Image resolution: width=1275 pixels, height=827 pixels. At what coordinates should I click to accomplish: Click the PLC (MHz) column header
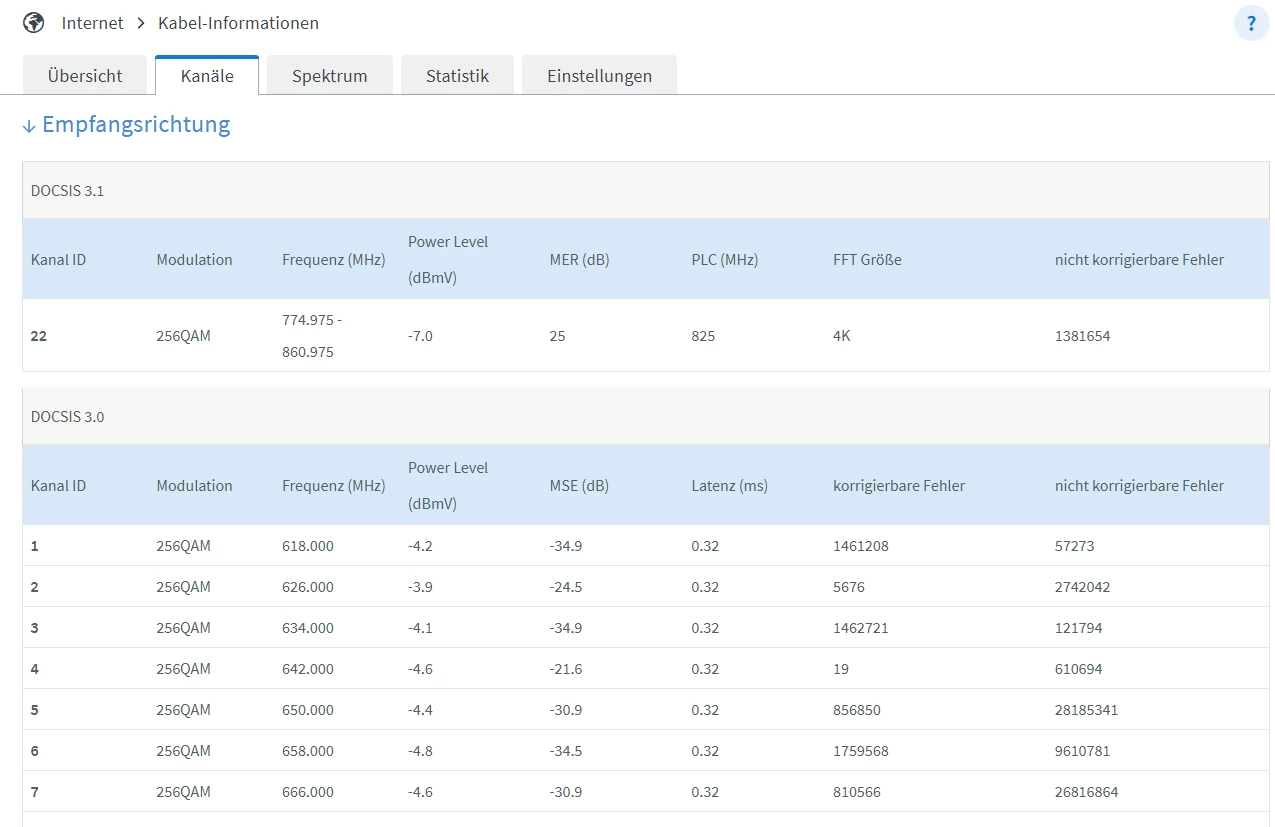[724, 260]
